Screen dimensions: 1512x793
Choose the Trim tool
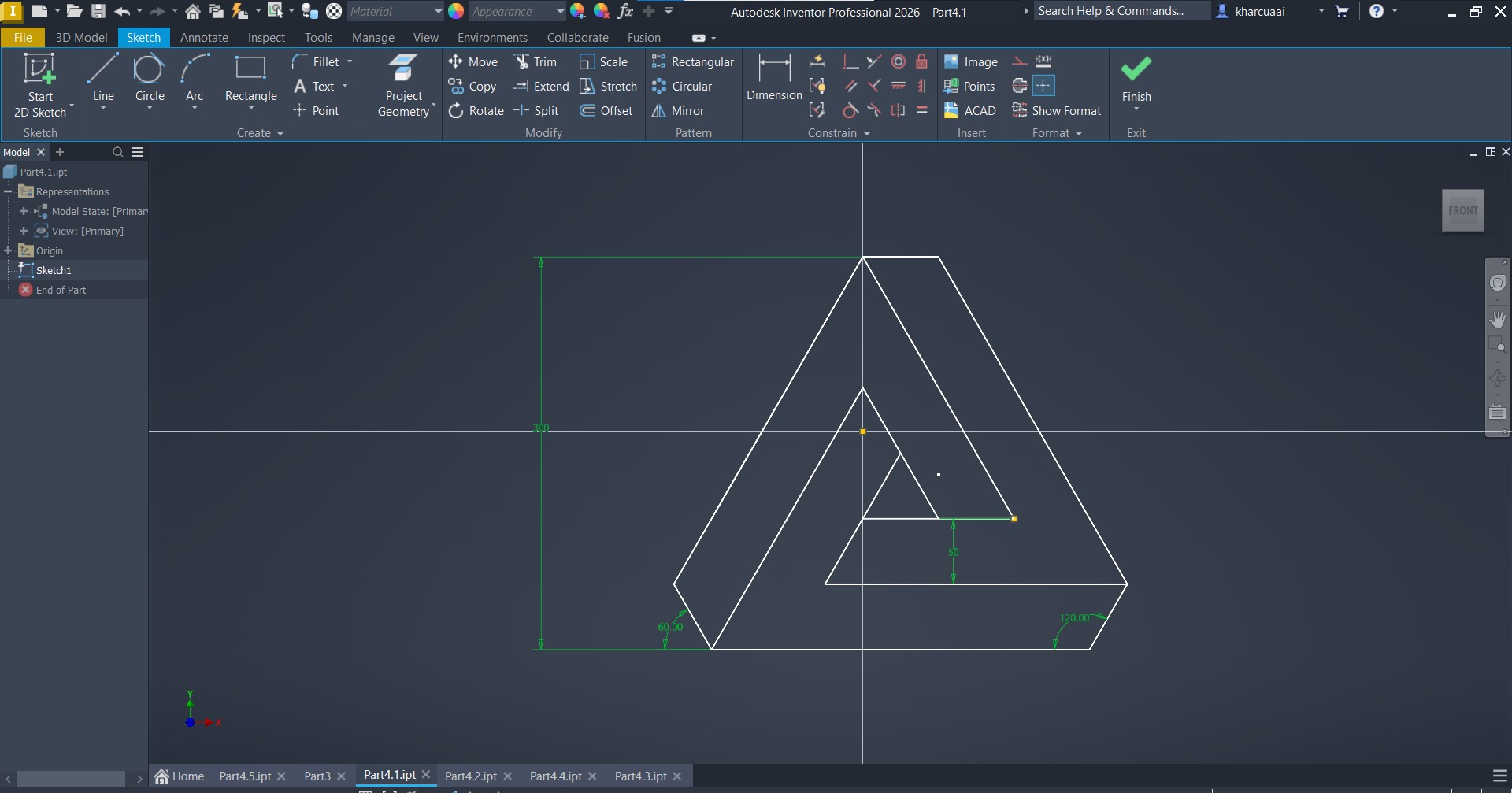(535, 61)
